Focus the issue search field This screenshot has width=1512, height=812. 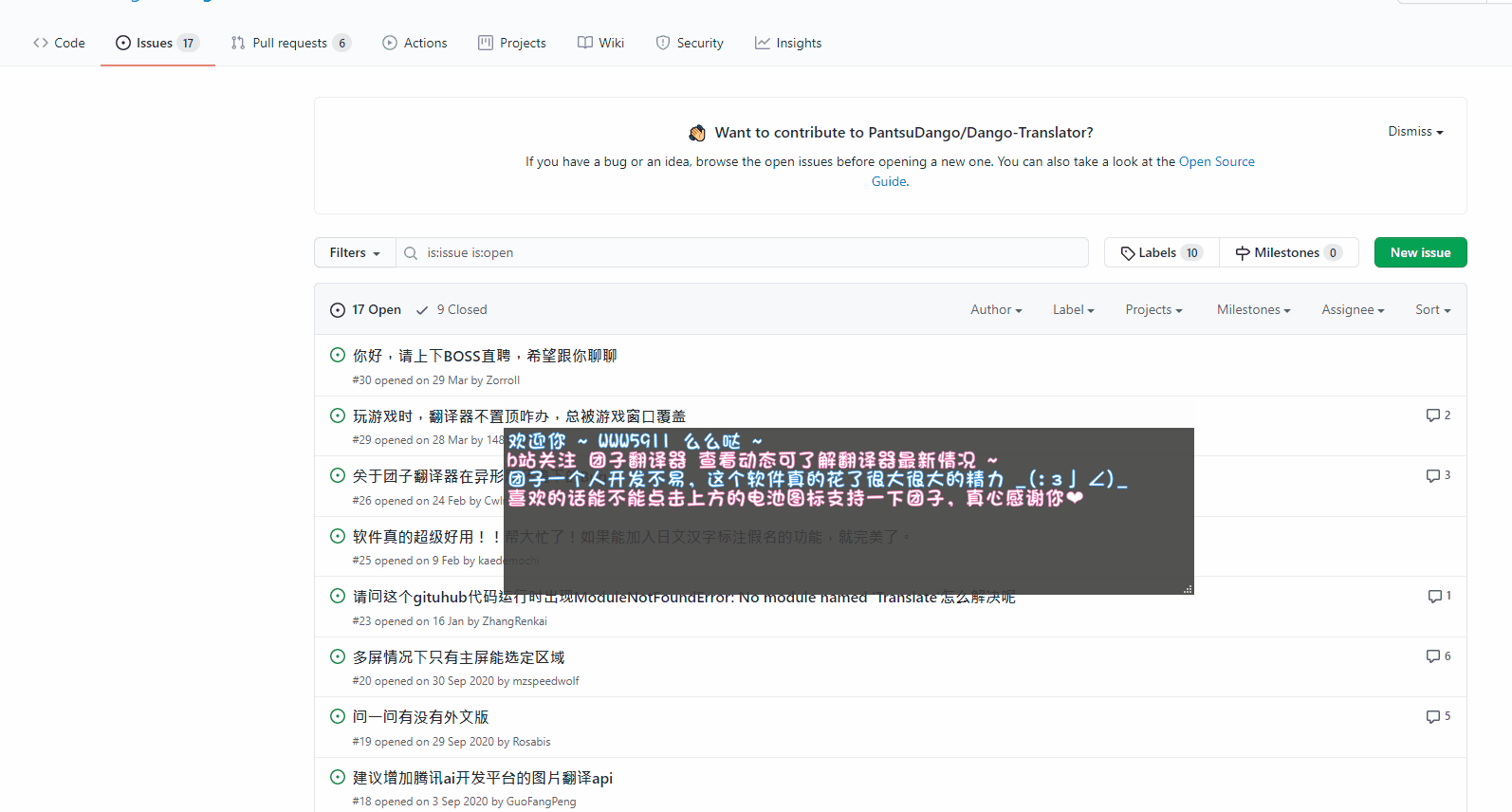(x=742, y=252)
